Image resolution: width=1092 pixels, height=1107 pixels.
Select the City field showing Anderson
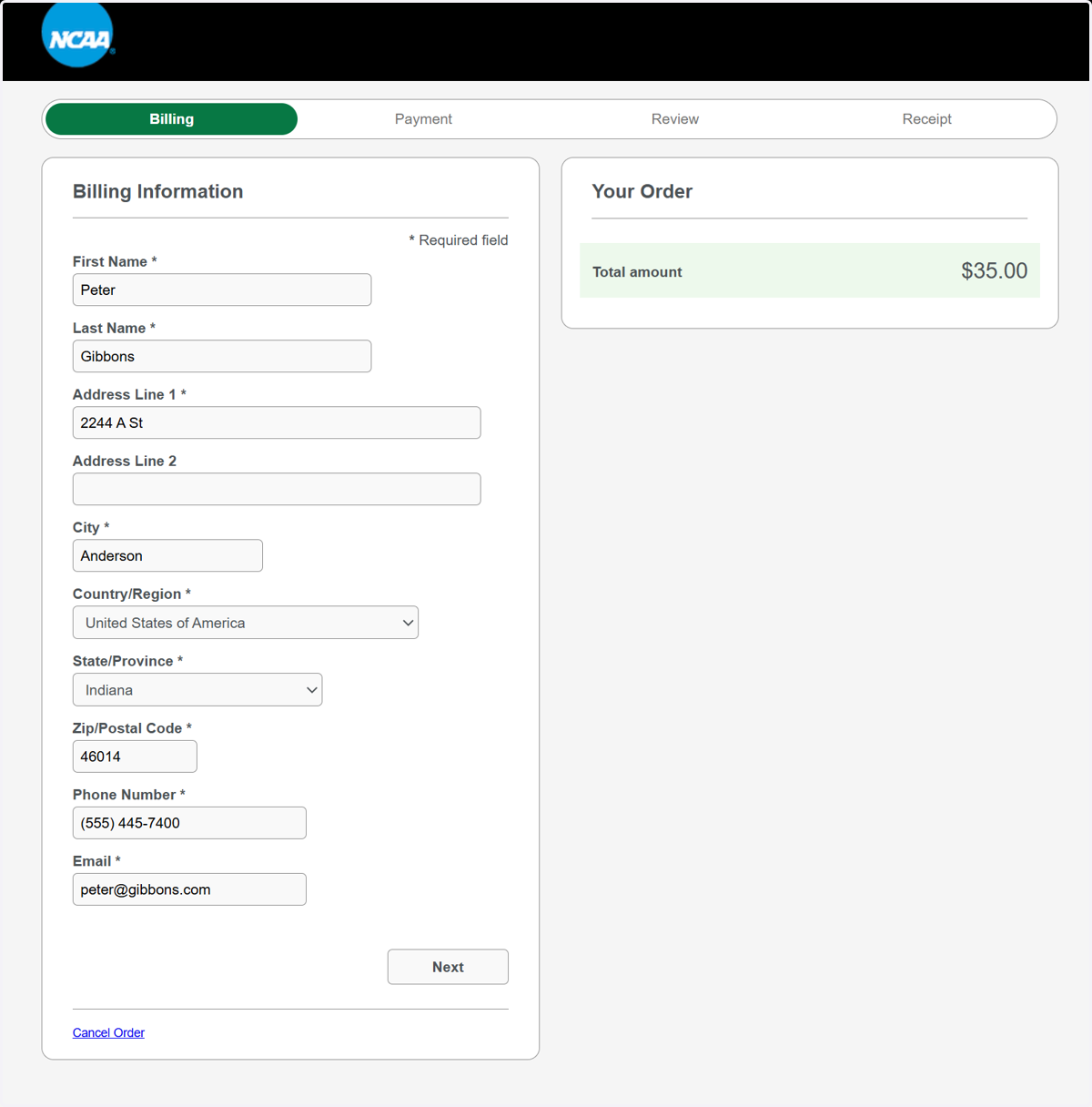[167, 555]
